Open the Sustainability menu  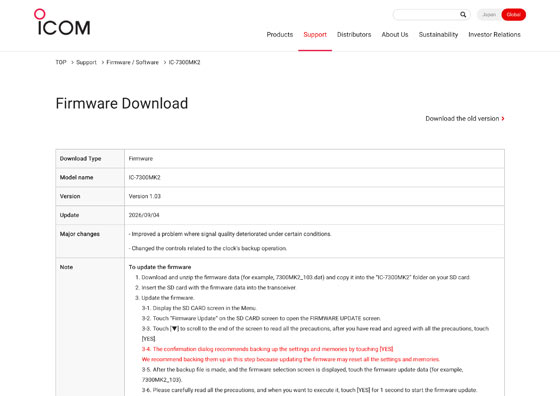[438, 35]
